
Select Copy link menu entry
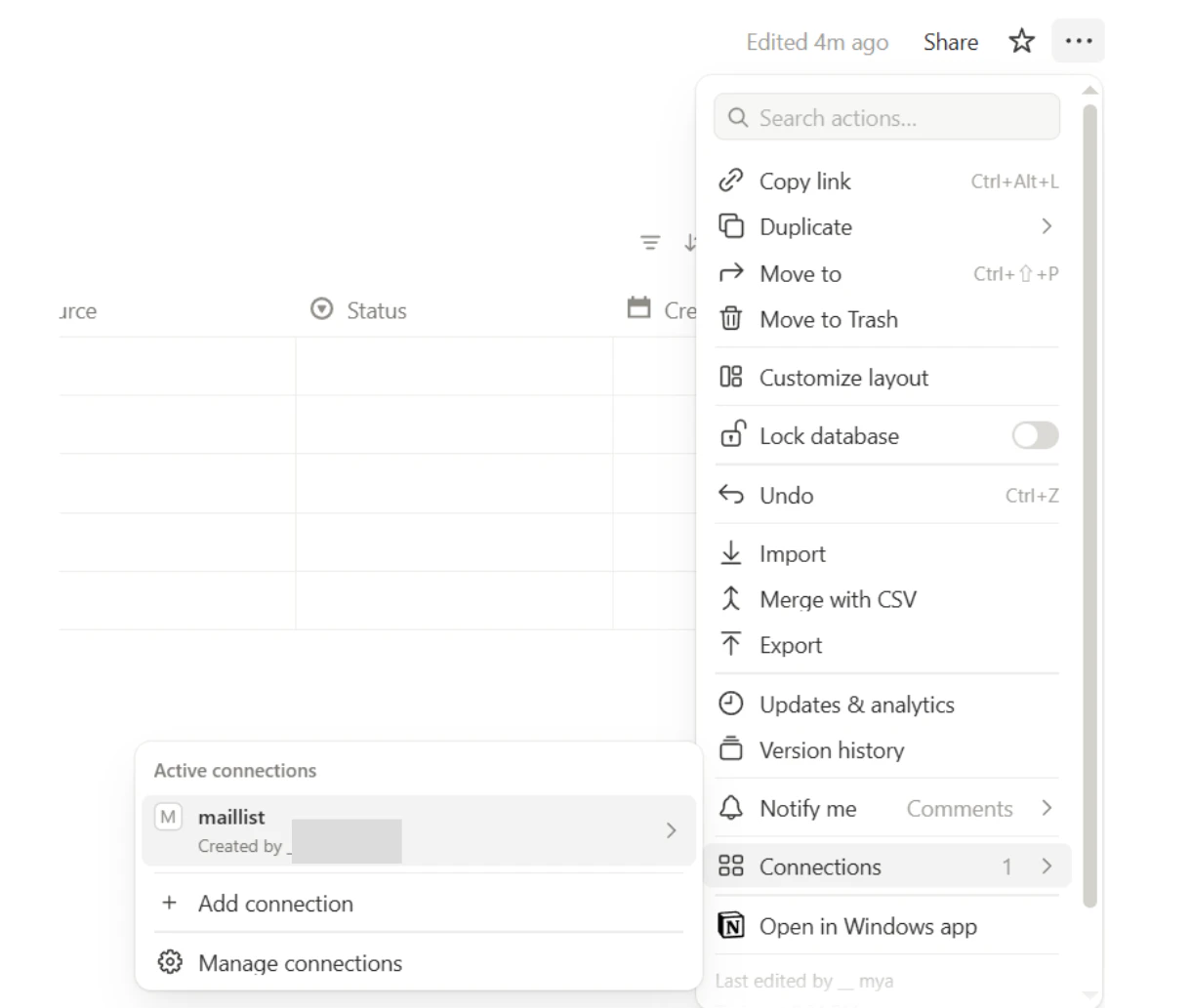pyautogui.click(x=887, y=181)
